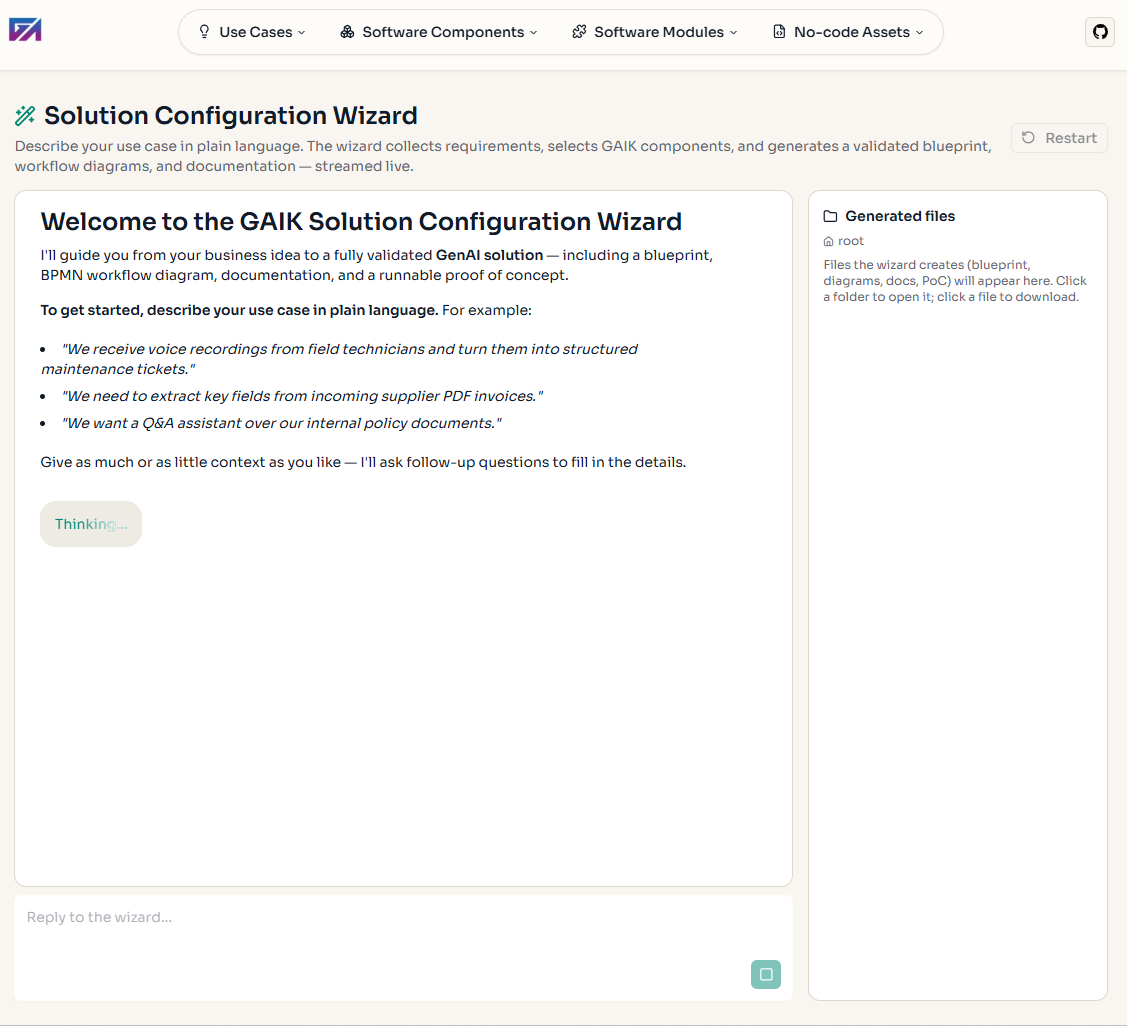Click the Welcome to the GAIK heading
The image size is (1127, 1026).
coord(361,221)
